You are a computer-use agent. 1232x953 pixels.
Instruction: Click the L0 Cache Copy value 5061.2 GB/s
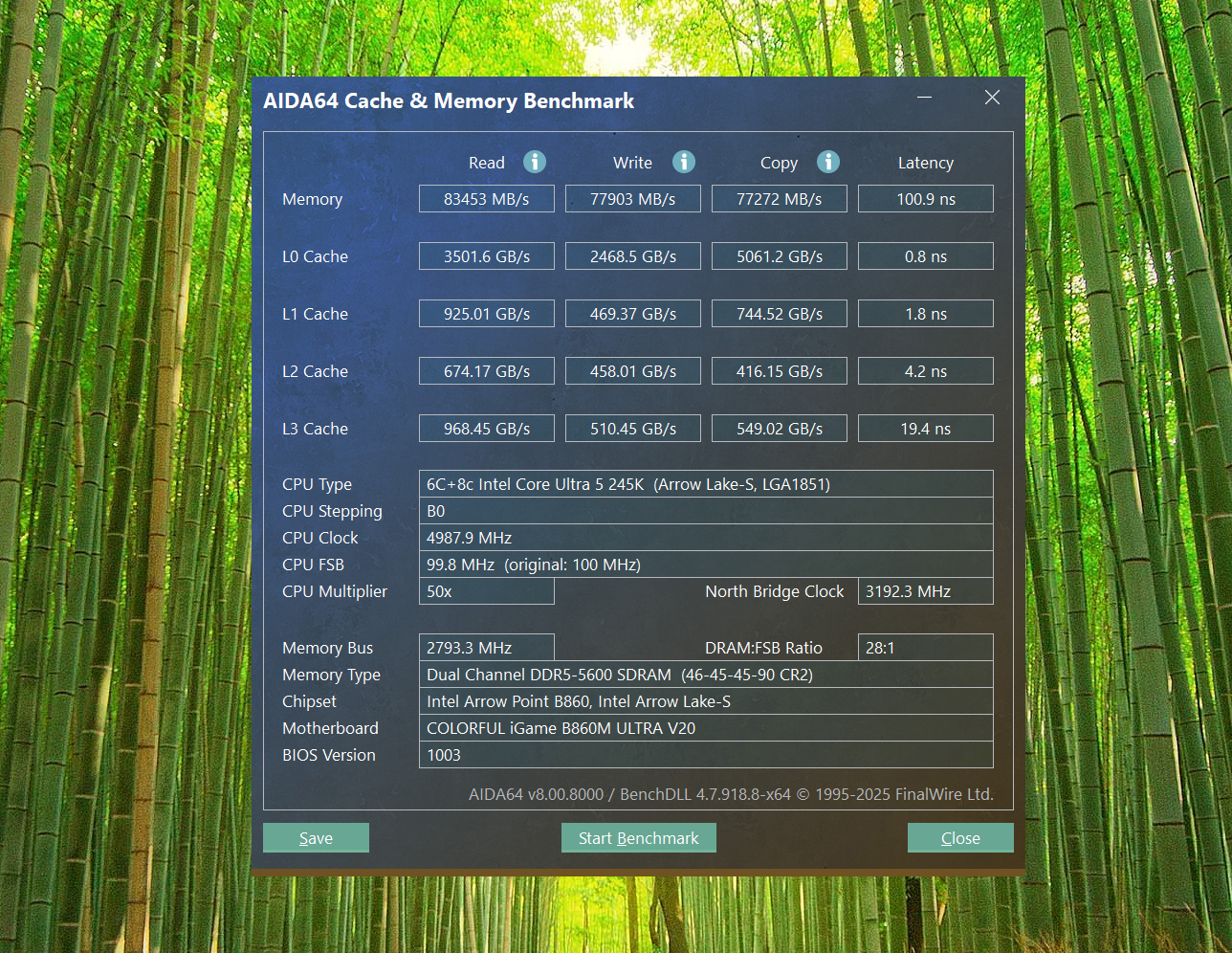coord(780,256)
